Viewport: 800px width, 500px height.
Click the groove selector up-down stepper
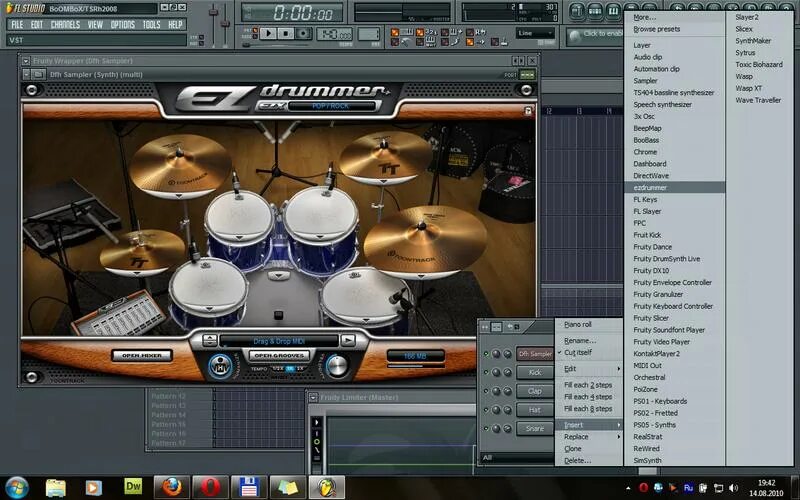[x=209, y=340]
